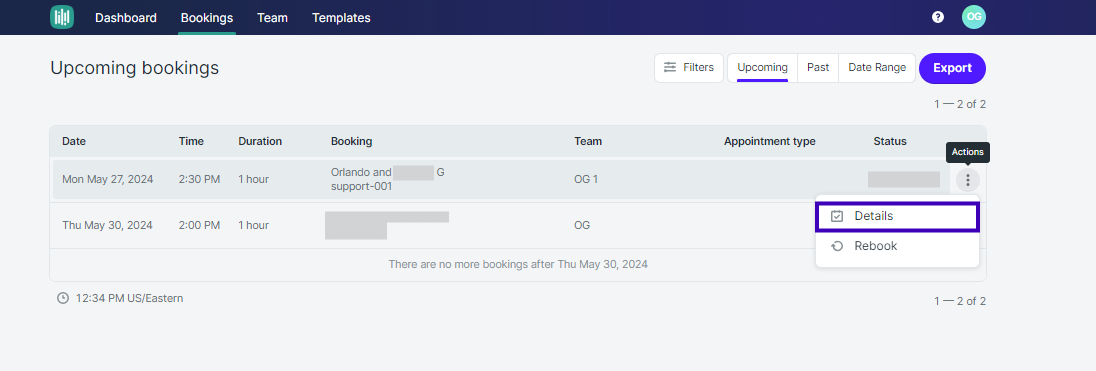Select the Upcoming bookings view
1096x371 pixels.
pyautogui.click(x=763, y=68)
